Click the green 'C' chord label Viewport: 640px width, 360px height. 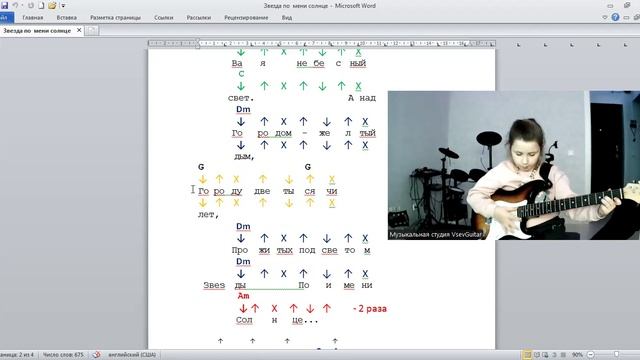(241, 74)
